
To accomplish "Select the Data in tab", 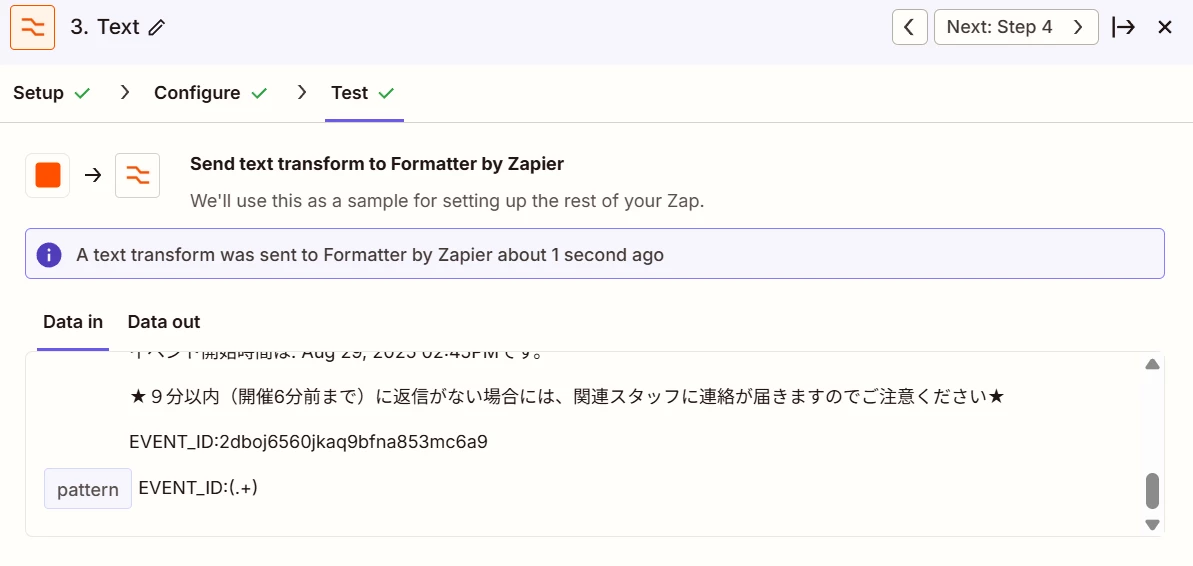I will 73,322.
